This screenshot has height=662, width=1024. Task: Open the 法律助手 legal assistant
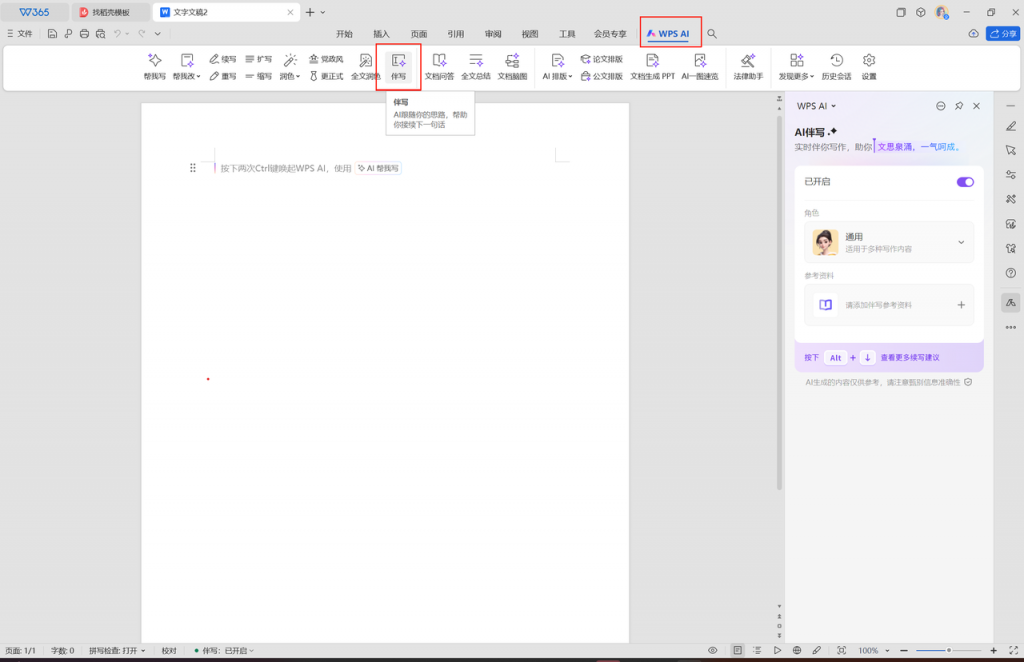(x=748, y=67)
